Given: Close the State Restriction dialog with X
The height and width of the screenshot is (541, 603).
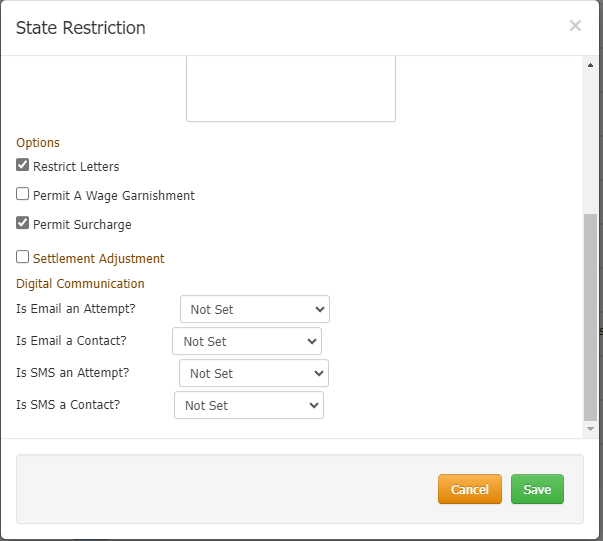Looking at the screenshot, I should click(x=575, y=26).
